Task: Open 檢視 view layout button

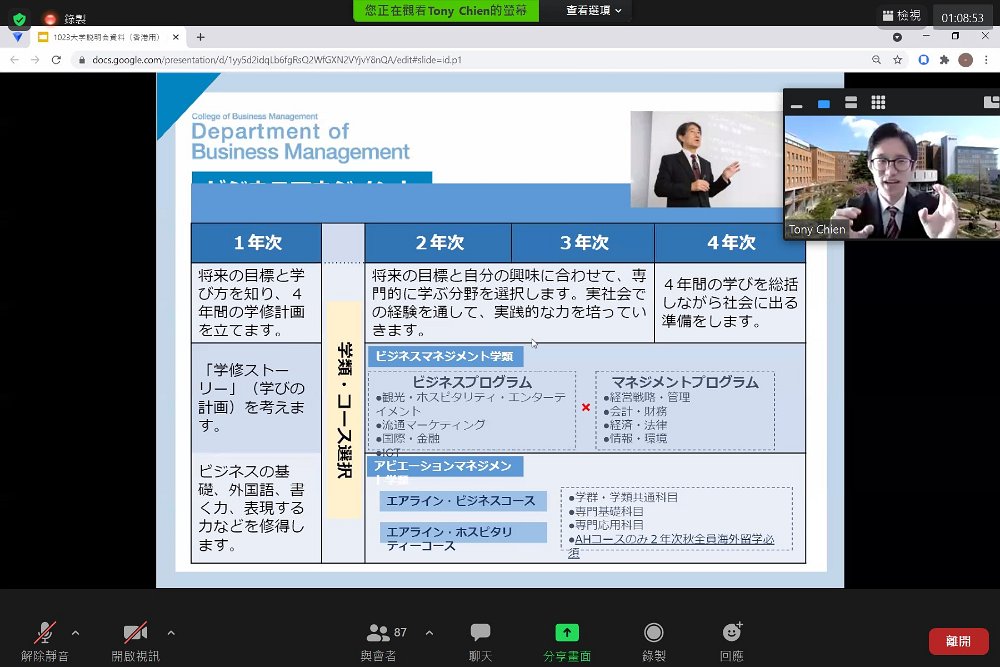Action: point(902,15)
